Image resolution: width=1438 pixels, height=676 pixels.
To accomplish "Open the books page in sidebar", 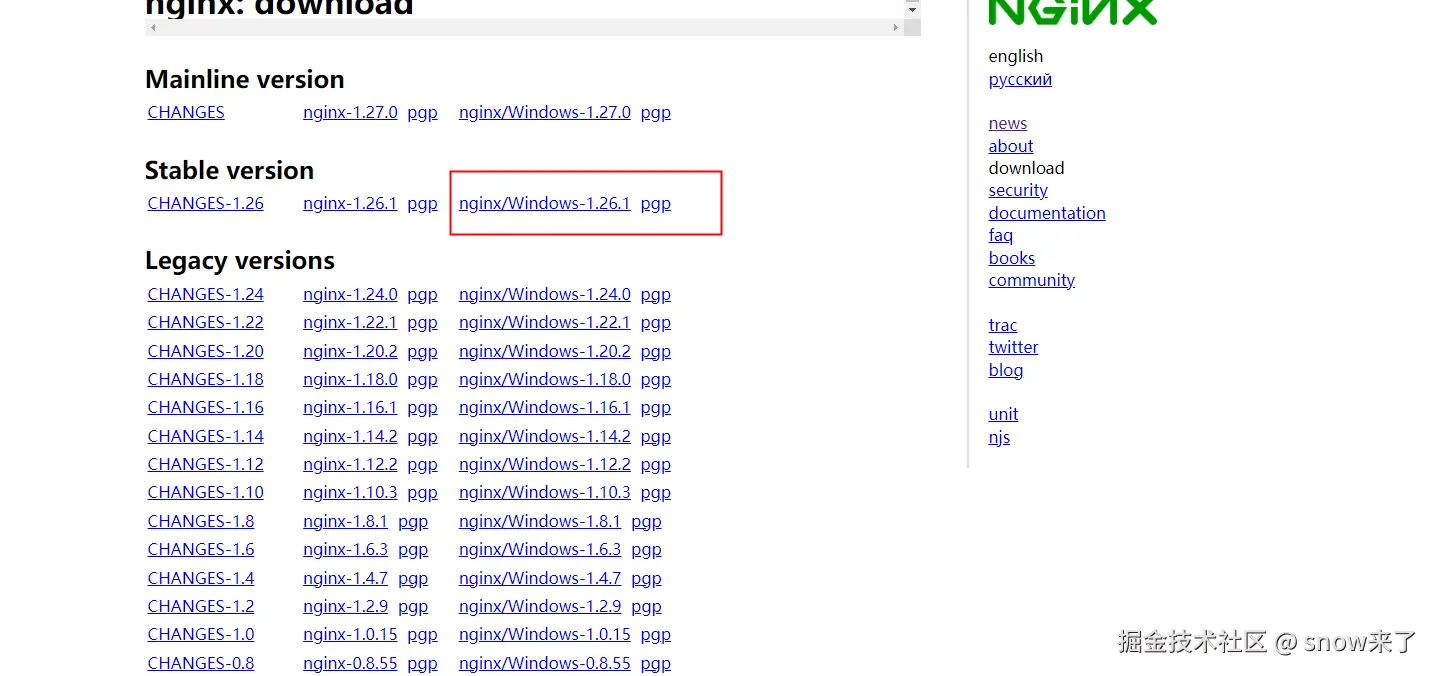I will click(1012, 258).
